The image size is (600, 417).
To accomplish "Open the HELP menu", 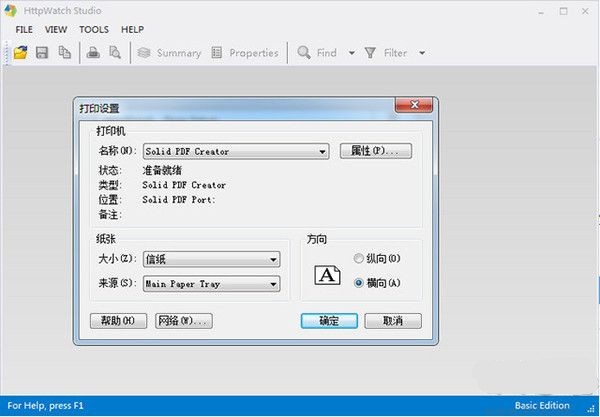I will pyautogui.click(x=132, y=29).
